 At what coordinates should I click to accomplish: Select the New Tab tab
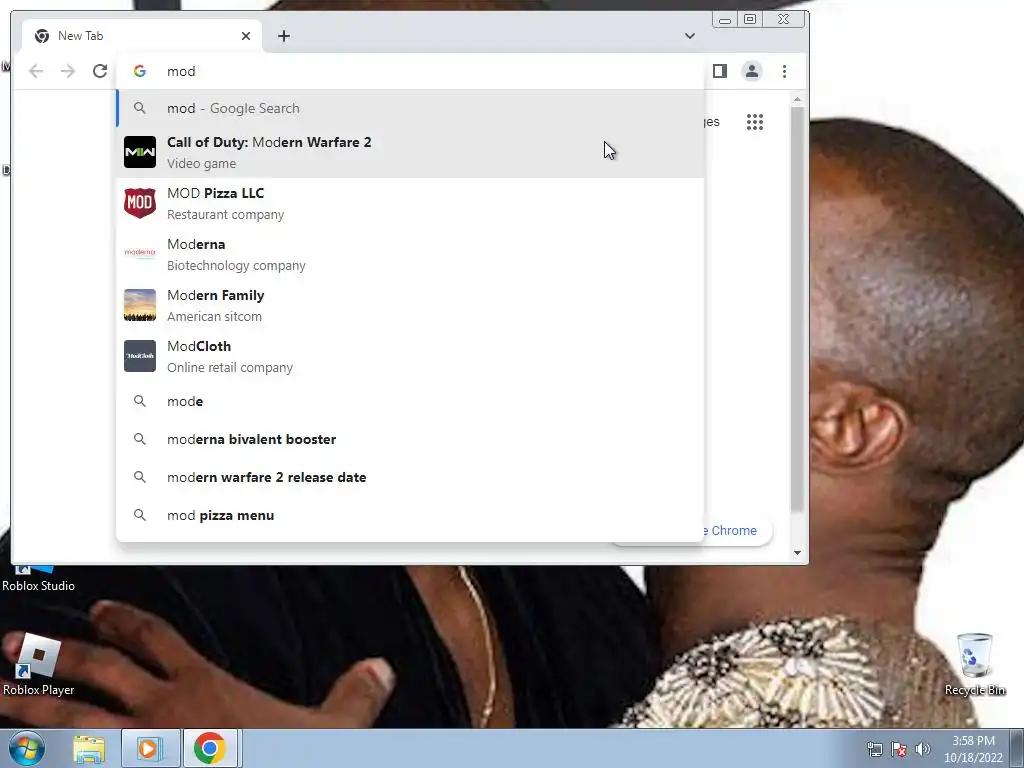142,36
